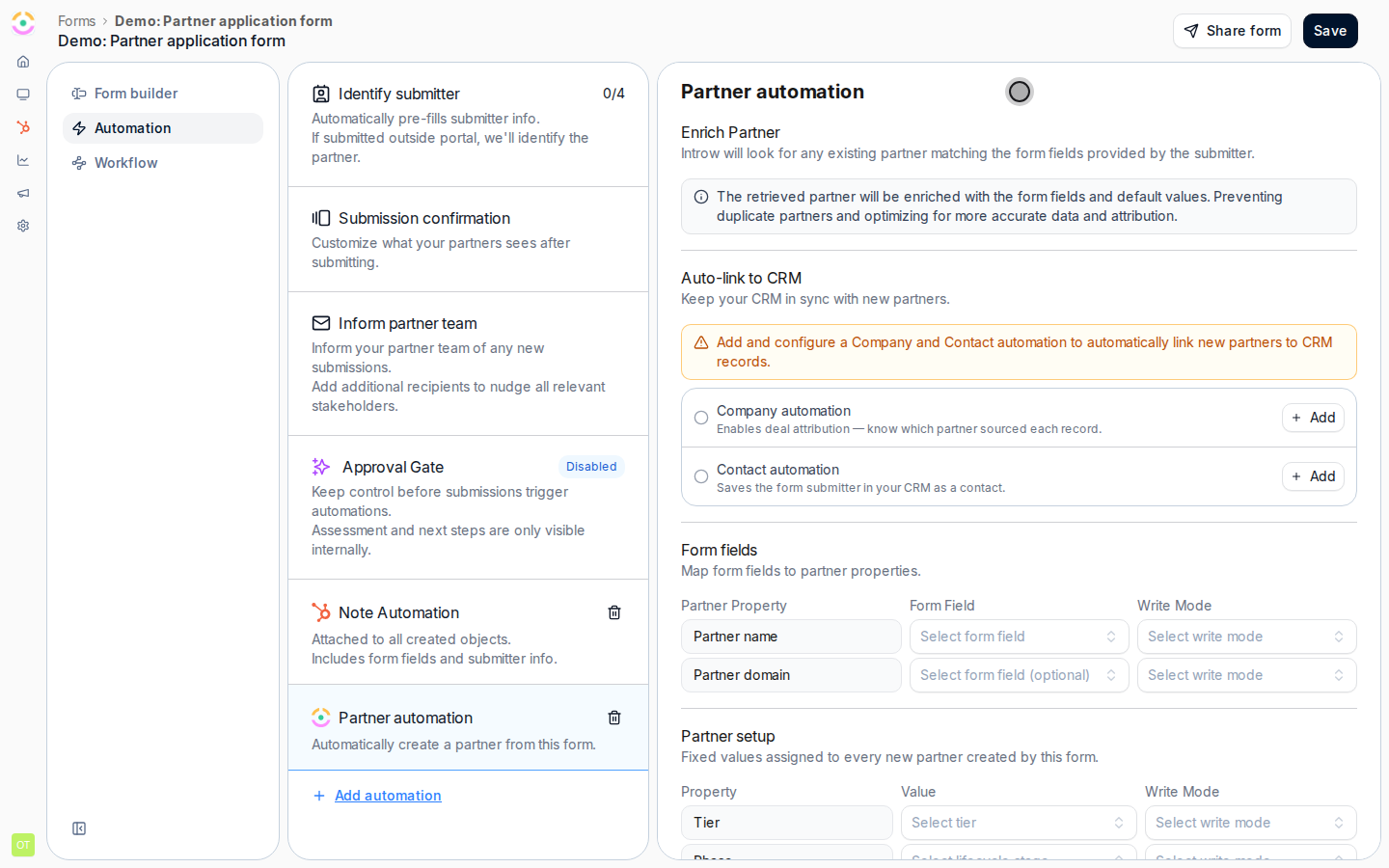Click the Approval Gate sparkle icon
The height and width of the screenshot is (868, 1389).
pyautogui.click(x=321, y=467)
